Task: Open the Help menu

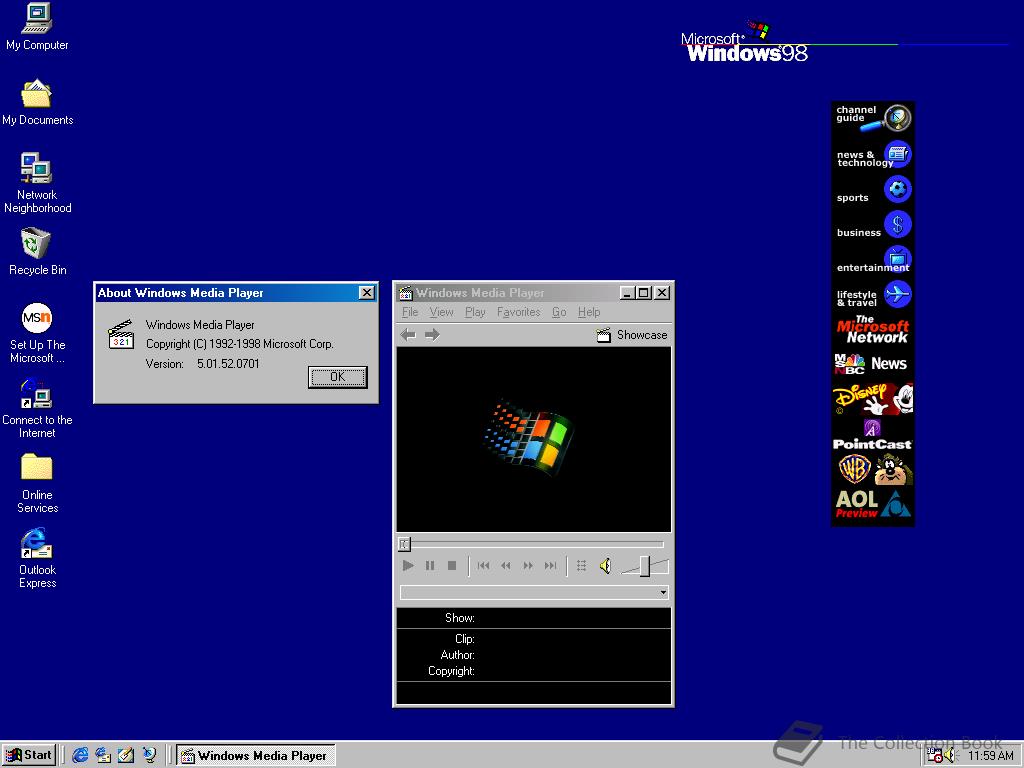Action: (589, 312)
